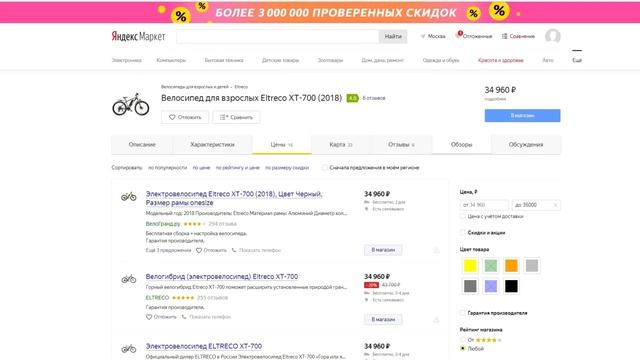Sort offers по рейтингу и цене
Viewport: 640px width, 360px height.
(x=238, y=167)
